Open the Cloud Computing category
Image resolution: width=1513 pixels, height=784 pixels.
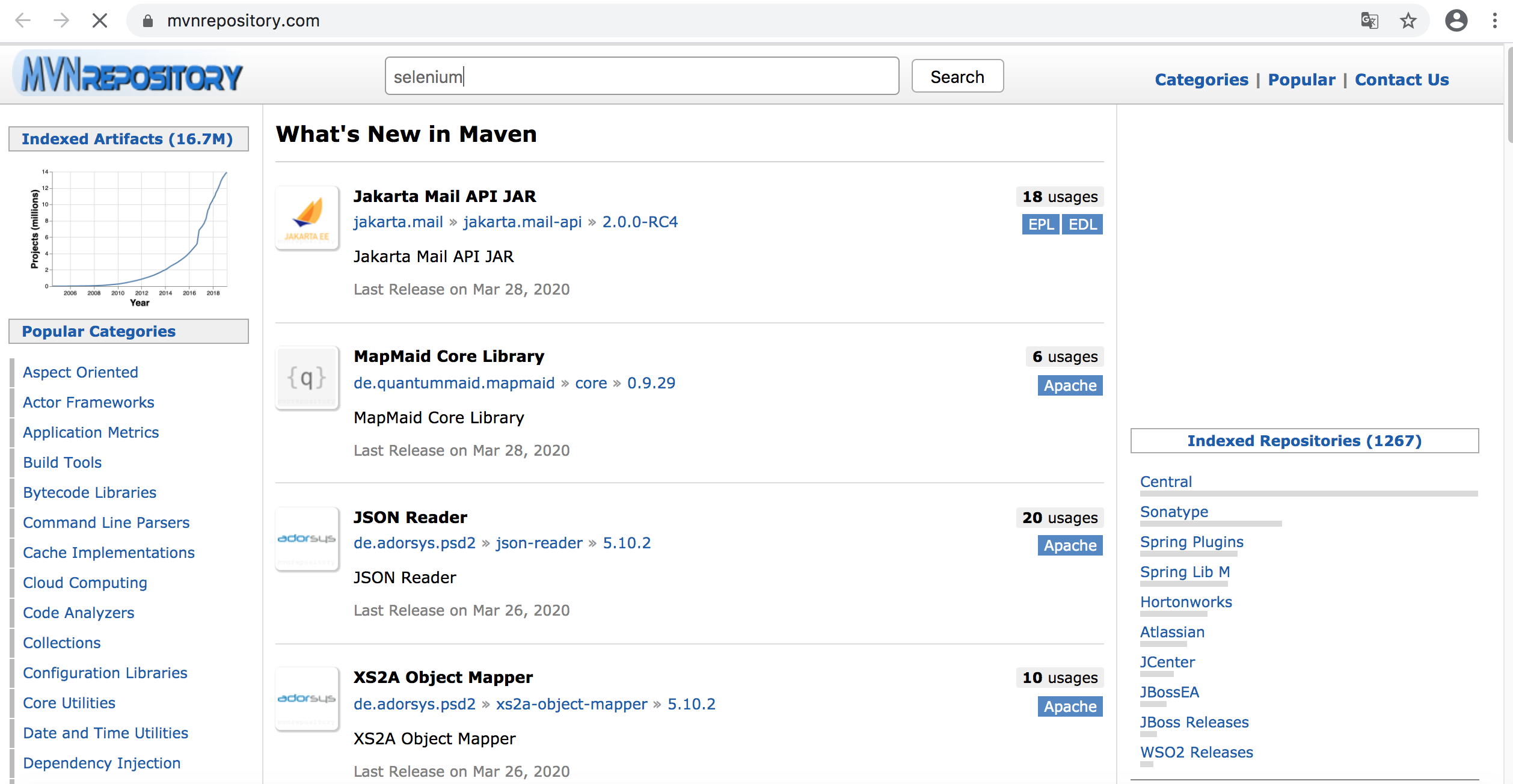pos(85,583)
